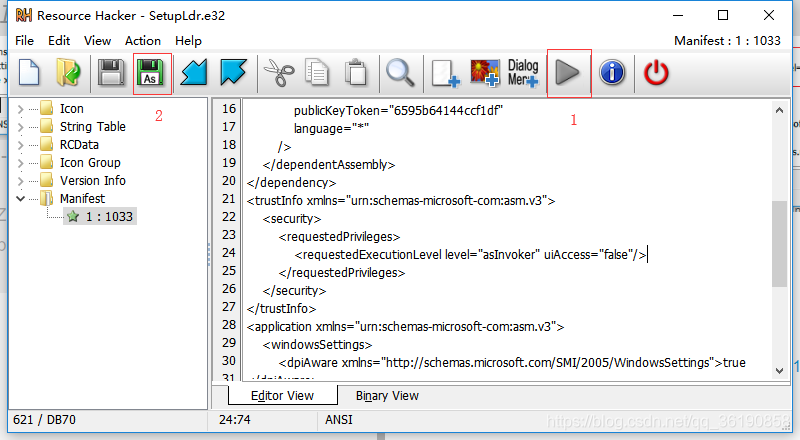
Task: Click the editor vertical scrollbar thumb
Action: pyautogui.click(x=779, y=244)
